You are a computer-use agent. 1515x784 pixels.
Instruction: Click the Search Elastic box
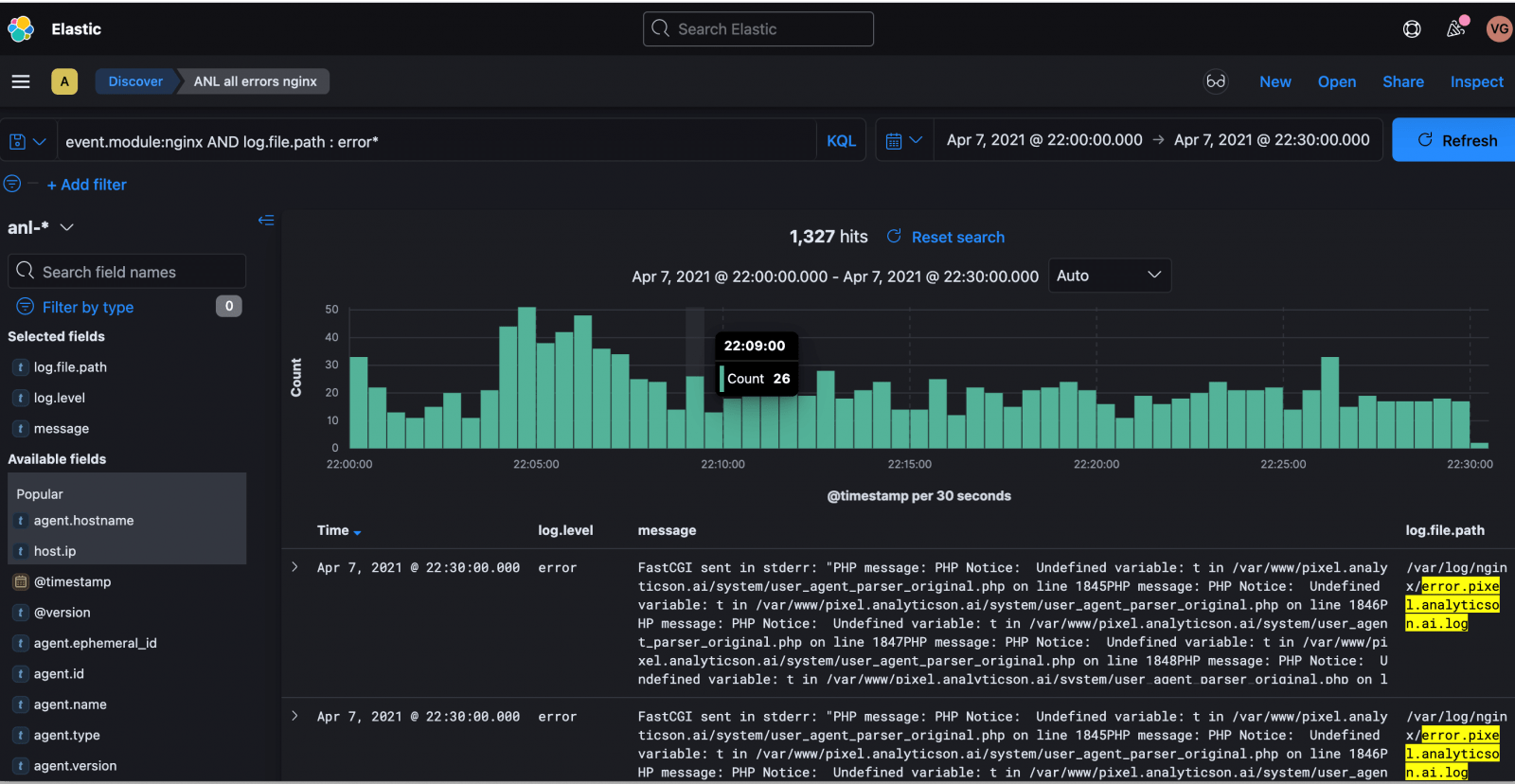(x=757, y=29)
